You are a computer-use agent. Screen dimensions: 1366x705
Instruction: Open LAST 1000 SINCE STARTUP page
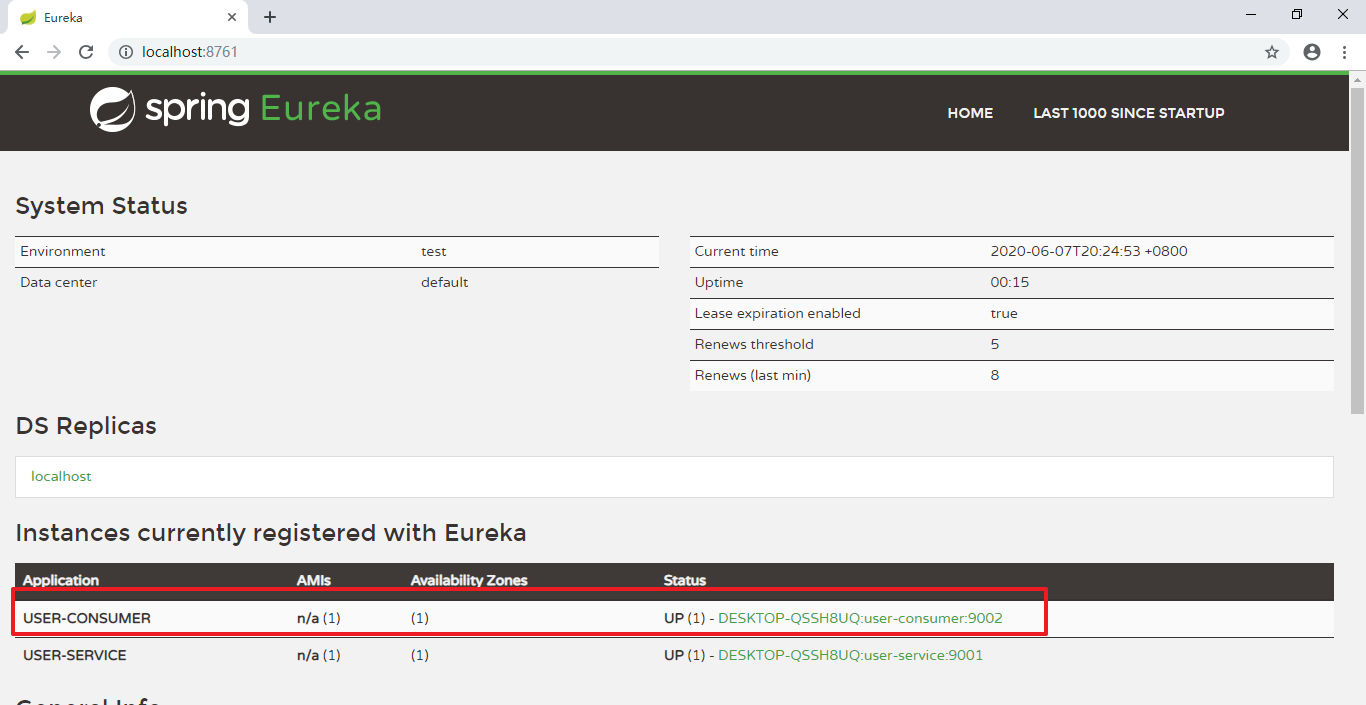coord(1129,113)
